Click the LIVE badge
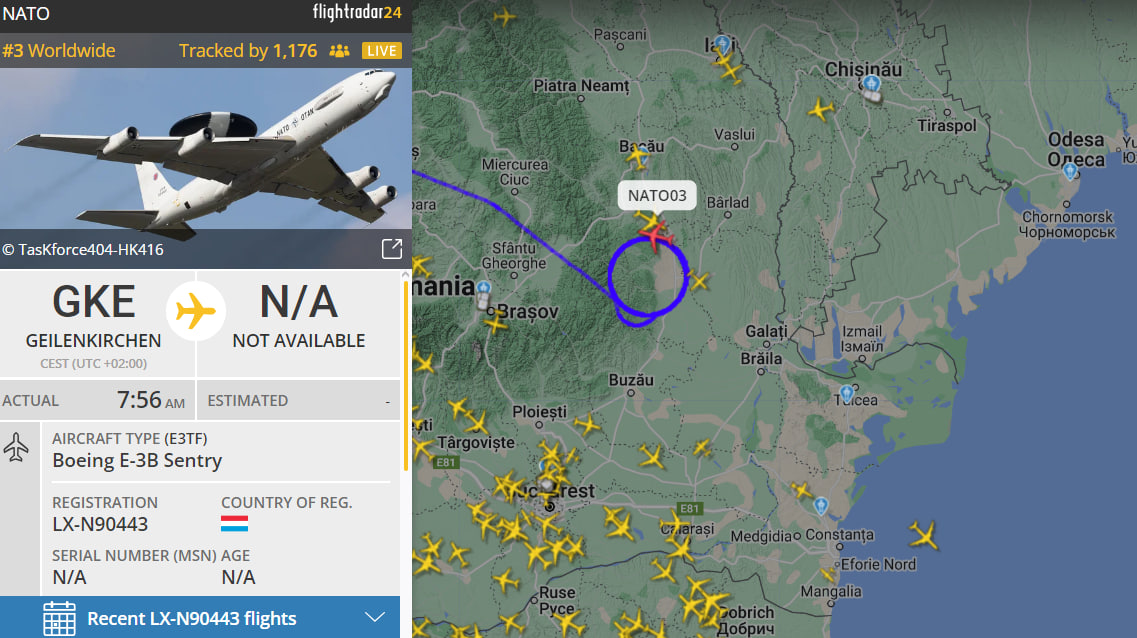The height and width of the screenshot is (638, 1137). [x=381, y=51]
